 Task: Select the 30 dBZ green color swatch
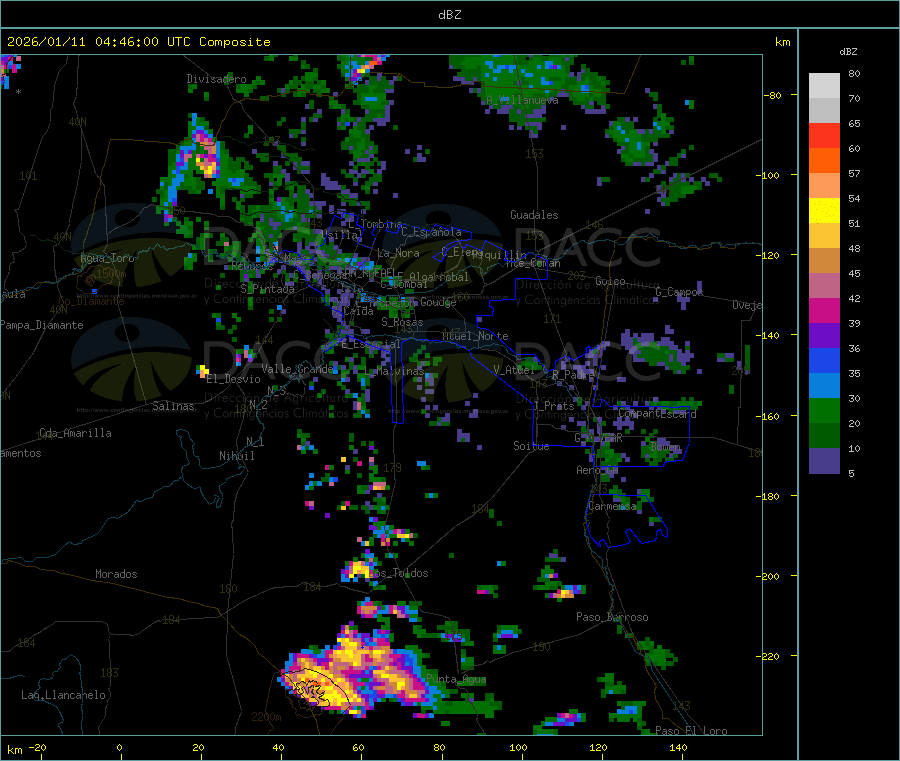[x=824, y=410]
